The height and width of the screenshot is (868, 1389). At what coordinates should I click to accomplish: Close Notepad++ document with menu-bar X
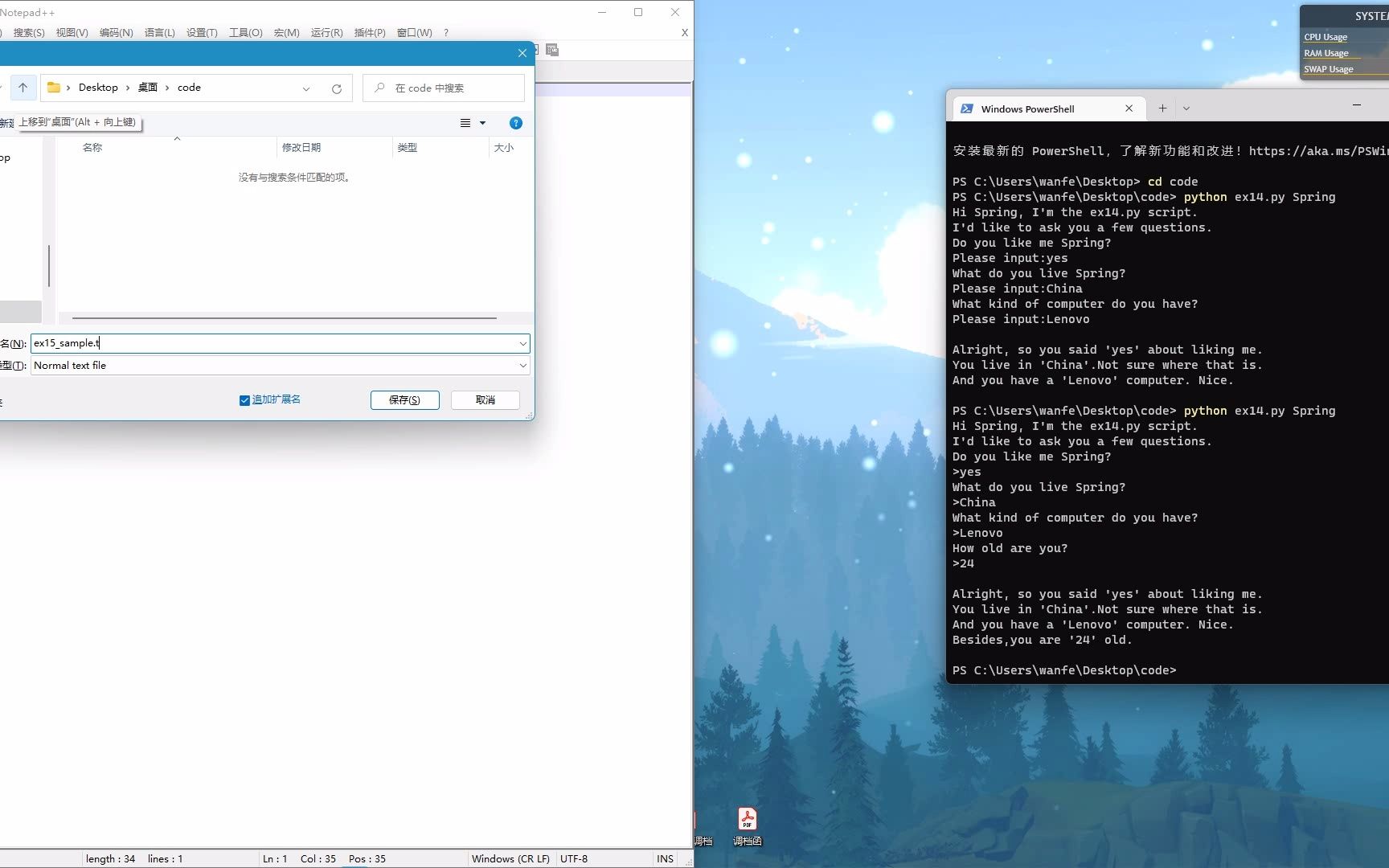click(685, 33)
